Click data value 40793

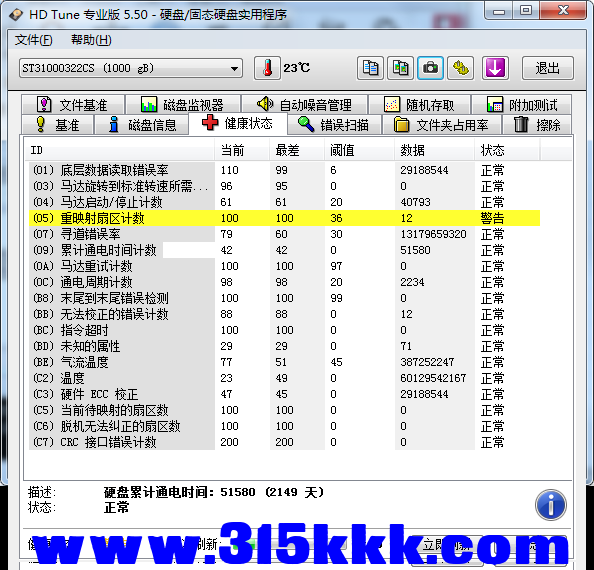pyautogui.click(x=416, y=202)
